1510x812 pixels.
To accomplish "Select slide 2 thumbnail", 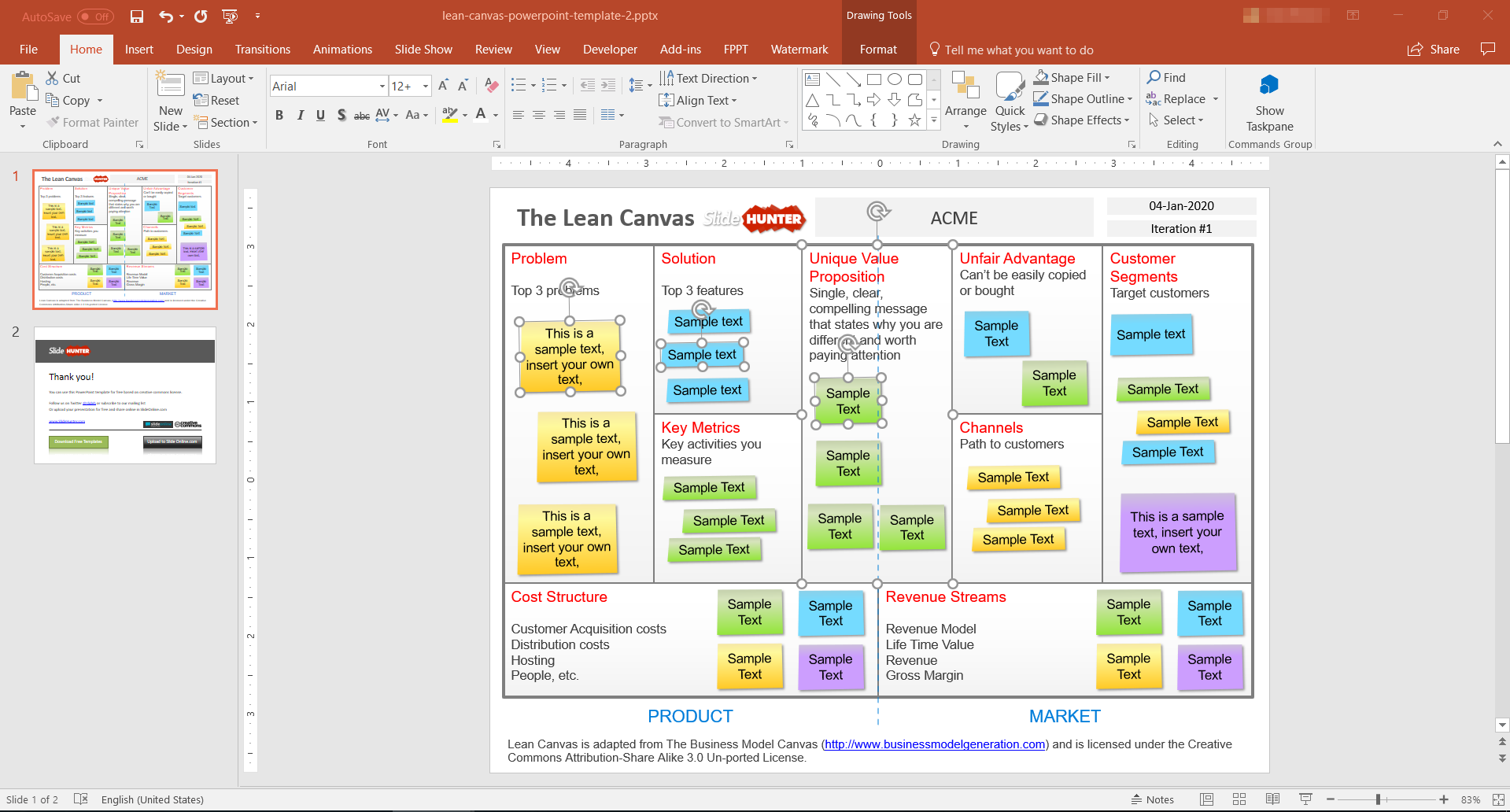I will (124, 395).
